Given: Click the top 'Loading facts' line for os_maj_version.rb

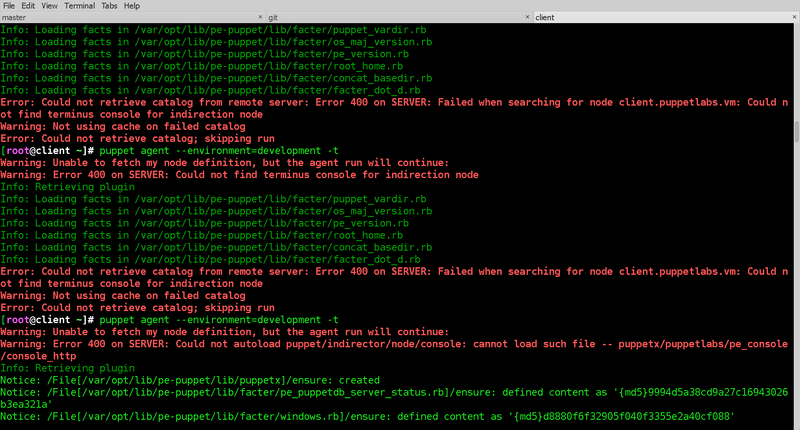Looking at the screenshot, I should coord(216,42).
